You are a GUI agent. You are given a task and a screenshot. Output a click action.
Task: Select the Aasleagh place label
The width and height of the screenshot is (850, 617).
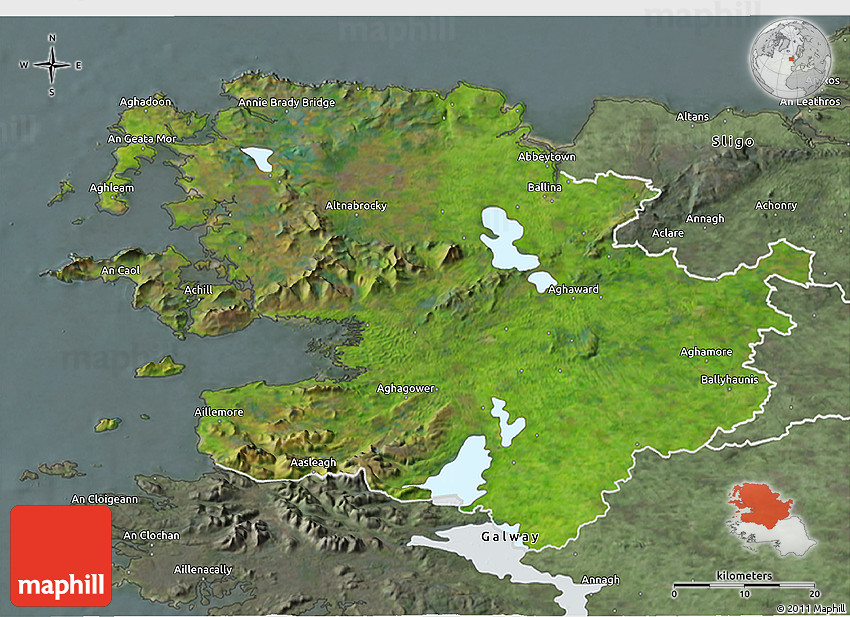point(313,462)
